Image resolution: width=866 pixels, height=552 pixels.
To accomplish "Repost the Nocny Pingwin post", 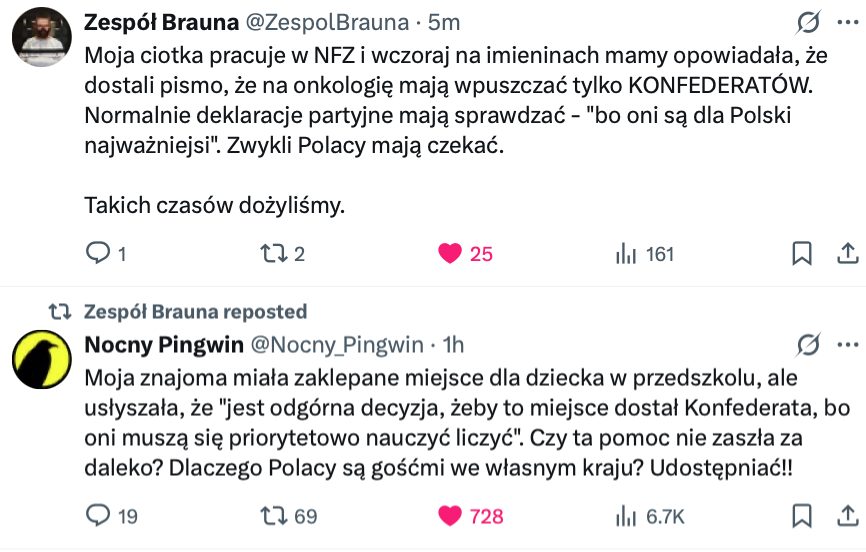I will 273,516.
